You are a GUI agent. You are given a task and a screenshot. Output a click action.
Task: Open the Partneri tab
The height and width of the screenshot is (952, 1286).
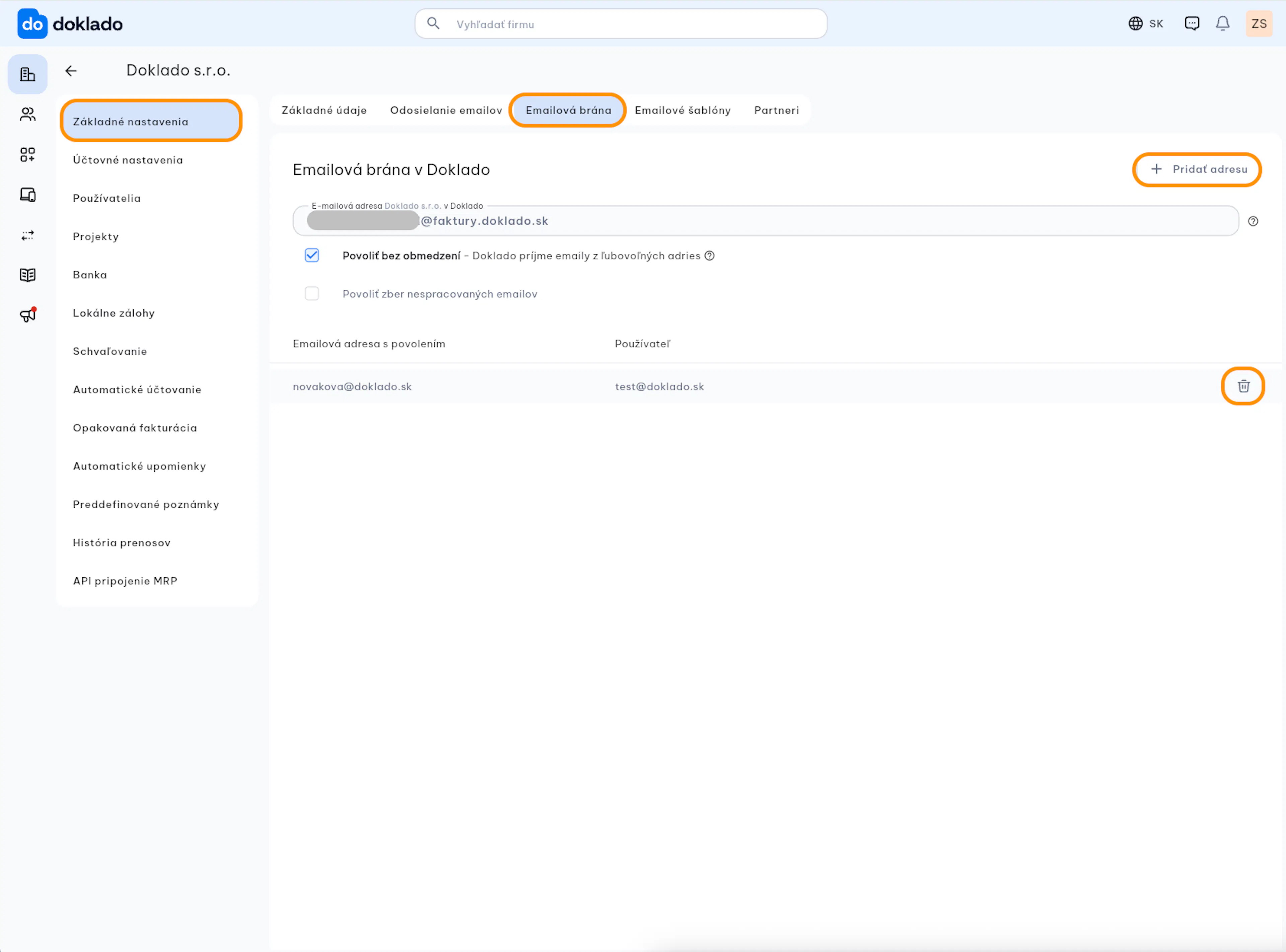(x=776, y=110)
